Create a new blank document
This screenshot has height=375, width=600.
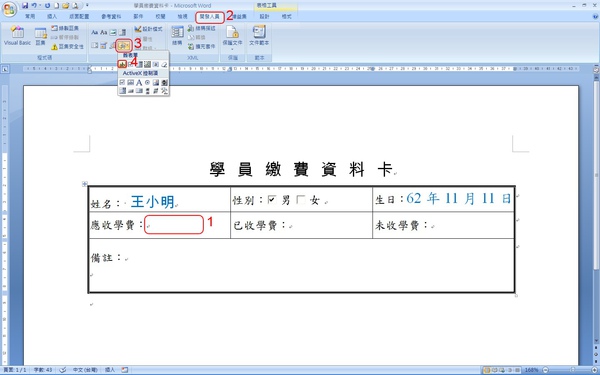[x=57, y=5]
